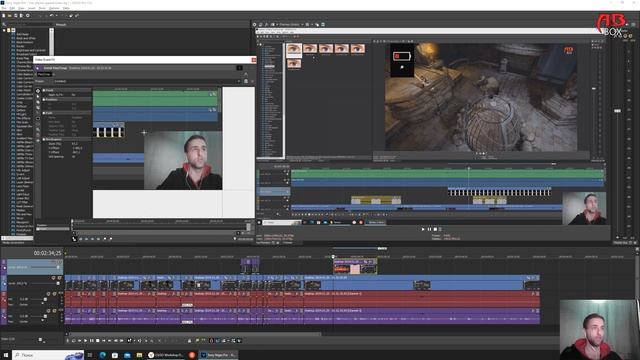Screen dimensions: 640x360
Task: Click Stop in the main transport bar
Action: click(98, 340)
